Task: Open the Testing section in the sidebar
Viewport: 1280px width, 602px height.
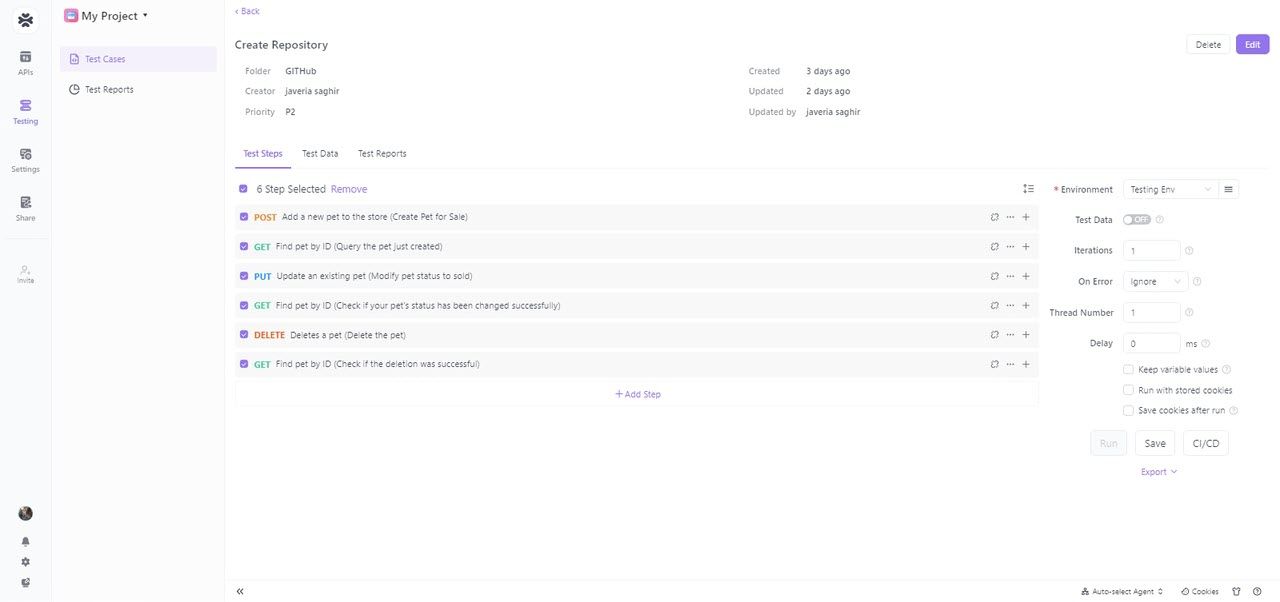Action: click(25, 111)
